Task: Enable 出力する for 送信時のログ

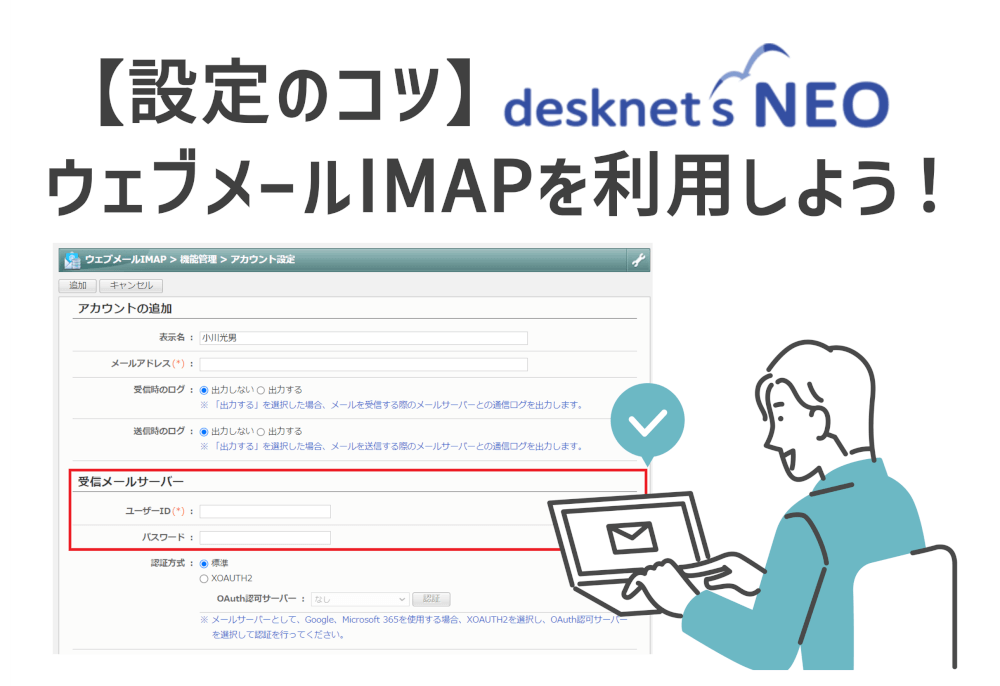Action: 259,432
